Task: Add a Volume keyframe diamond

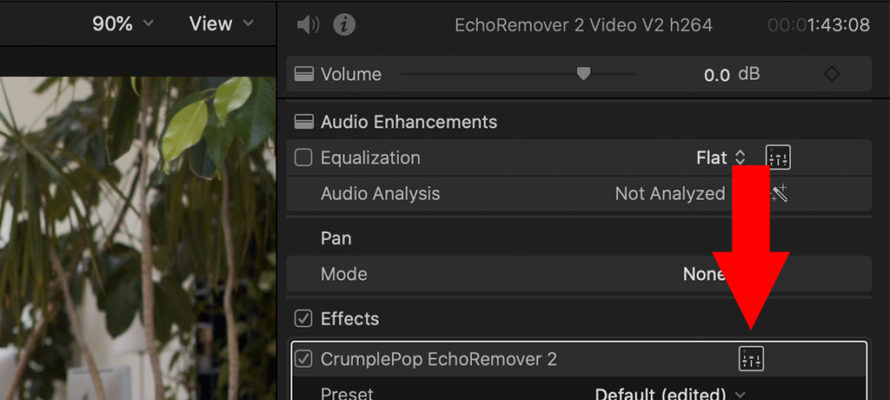Action: coord(832,74)
